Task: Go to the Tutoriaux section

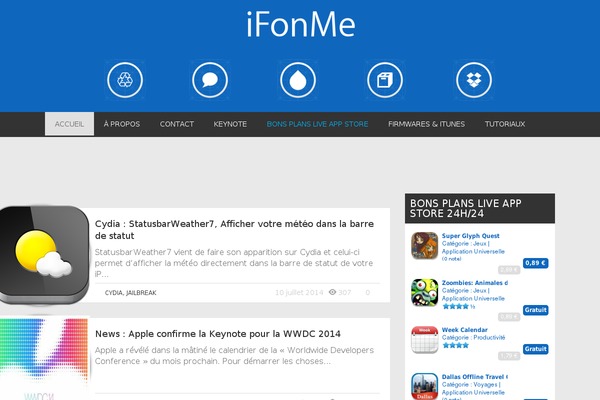Action: [x=505, y=124]
